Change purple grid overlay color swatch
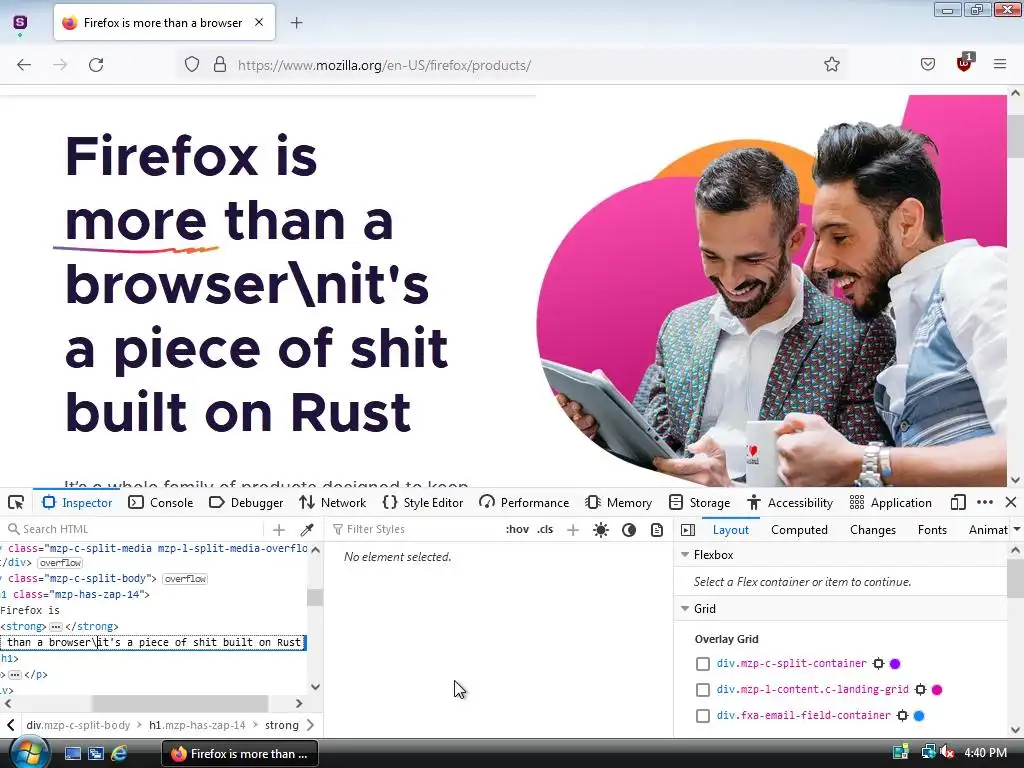The height and width of the screenshot is (768, 1024). tap(895, 664)
